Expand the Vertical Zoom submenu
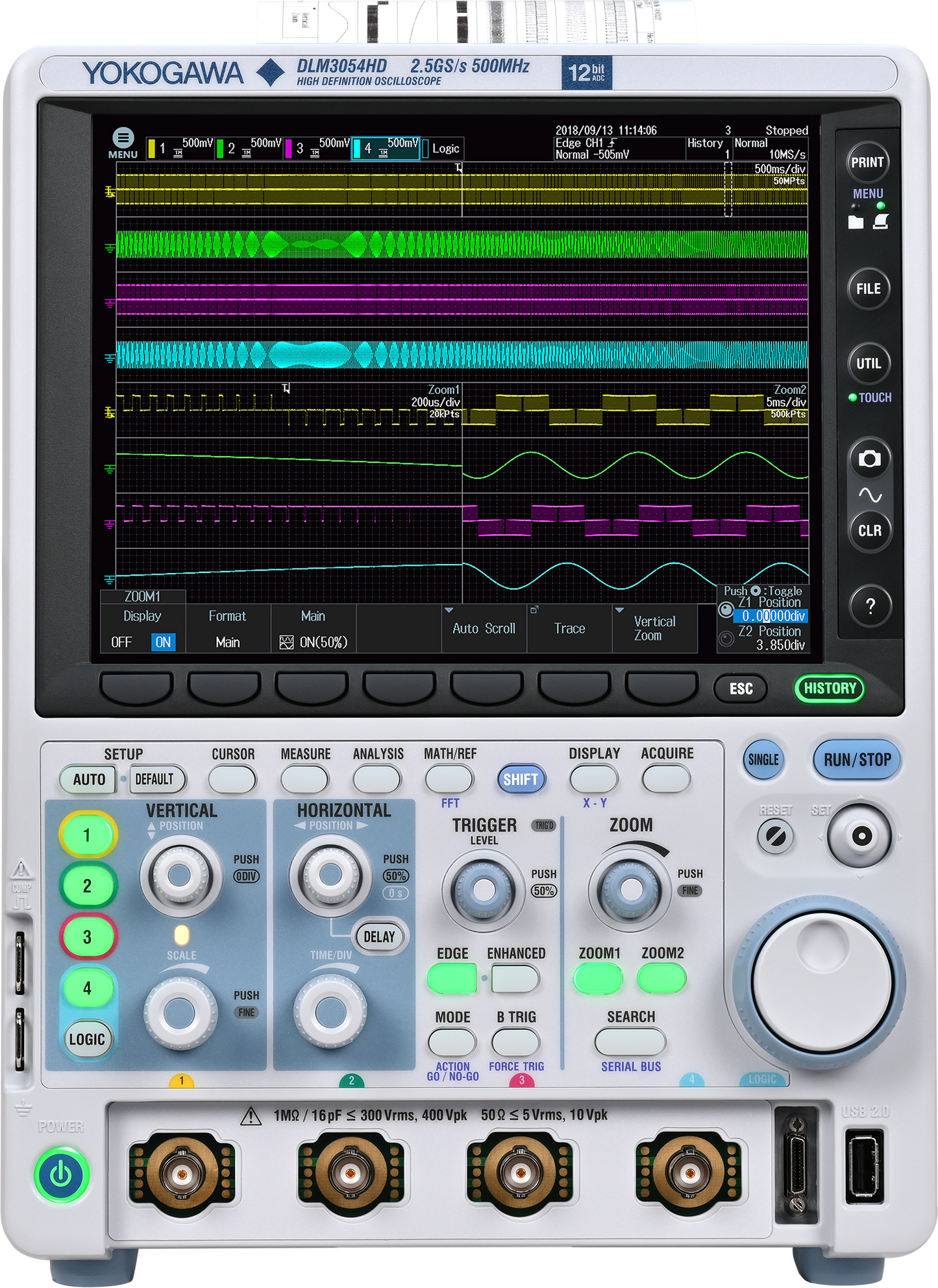 coord(655,629)
